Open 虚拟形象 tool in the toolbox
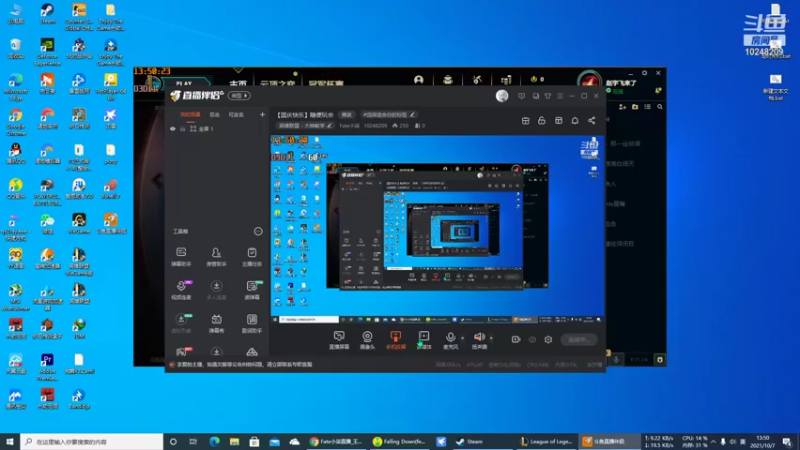This screenshot has height=450, width=800. pyautogui.click(x=181, y=323)
